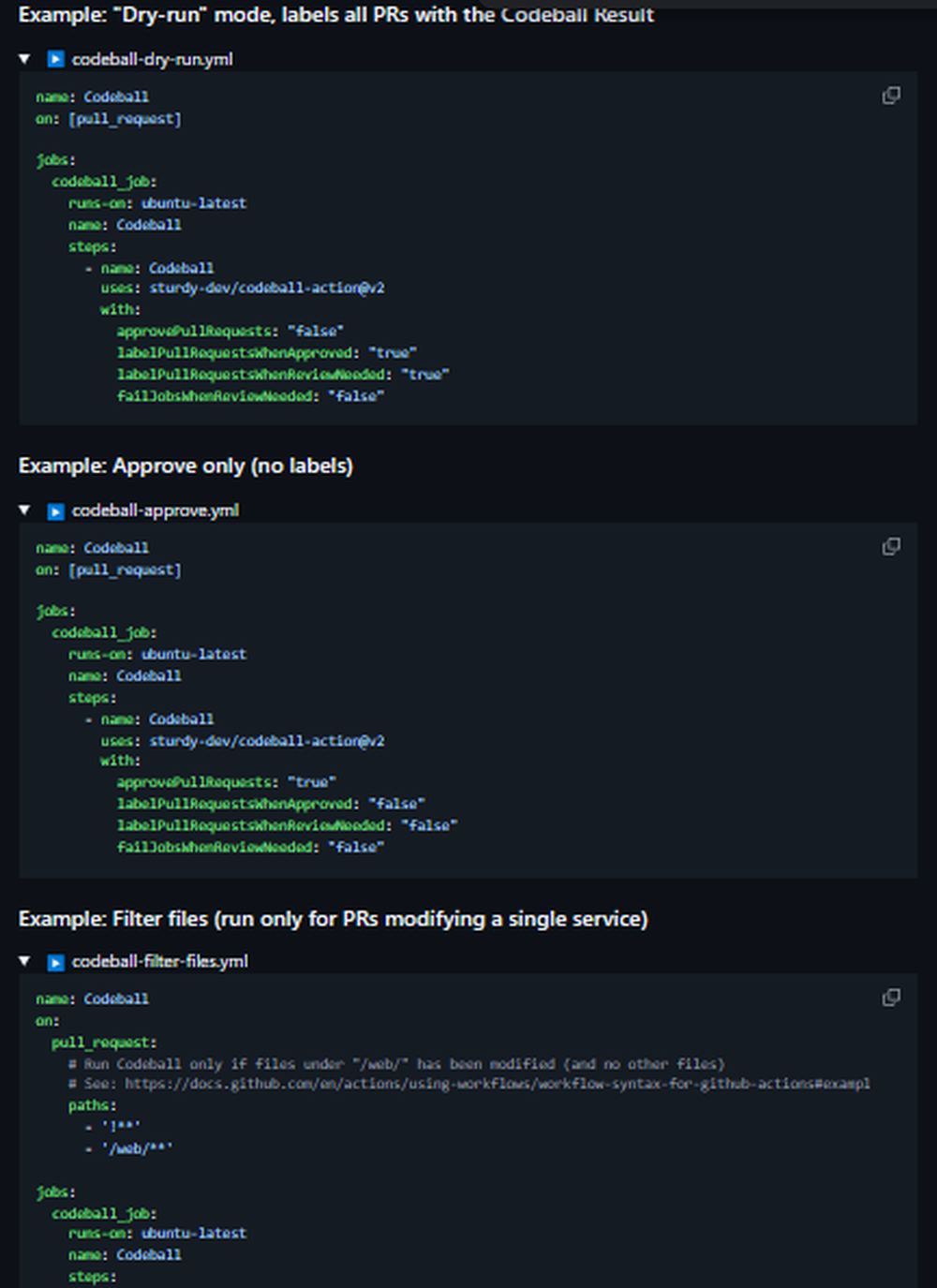This screenshot has height=1288, width=937.
Task: Click blue file icon beside codeball-dry-run.yml
Action: 56,60
